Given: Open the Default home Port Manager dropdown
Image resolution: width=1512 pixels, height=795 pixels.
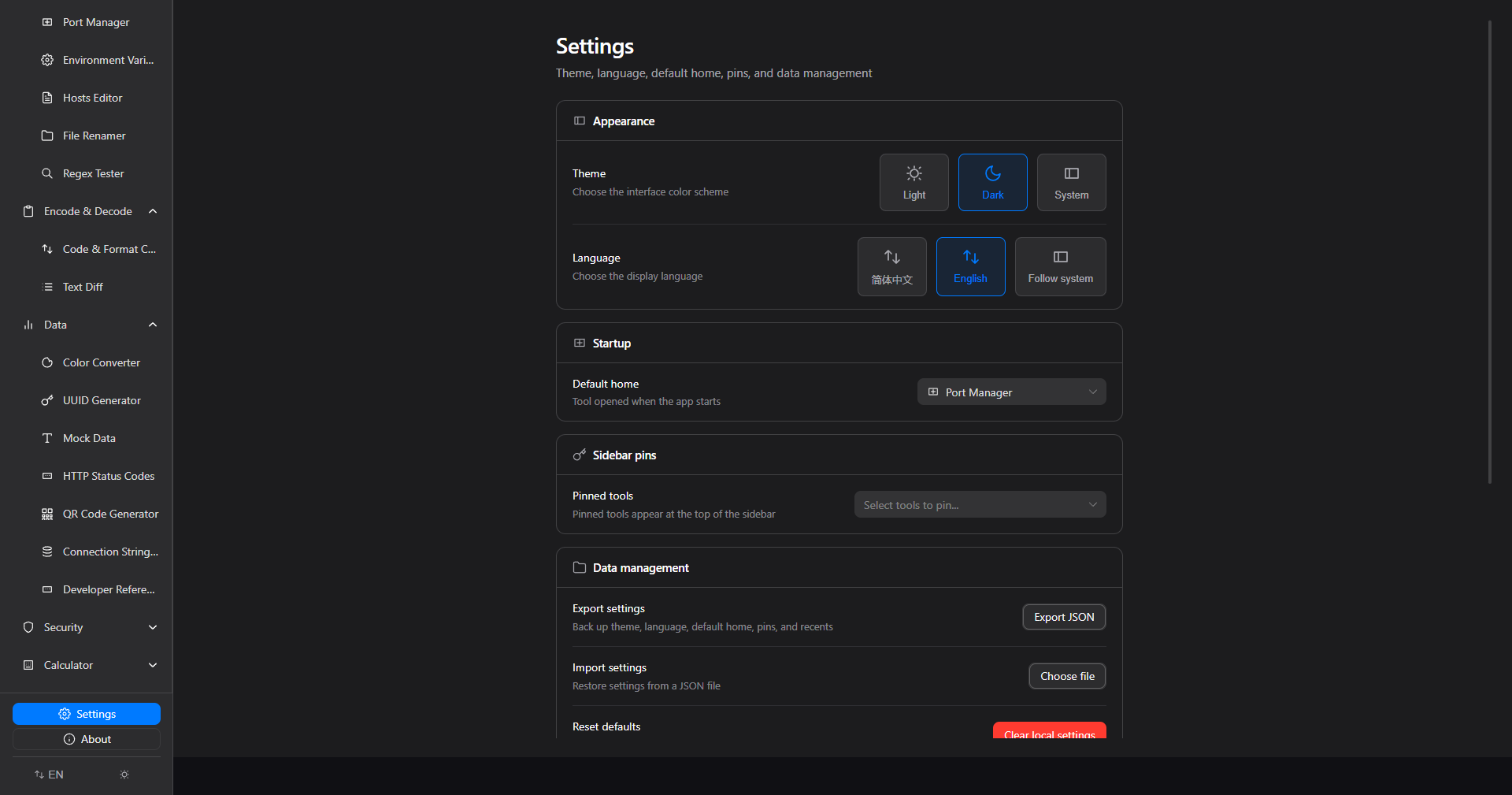Looking at the screenshot, I should click(x=1011, y=392).
